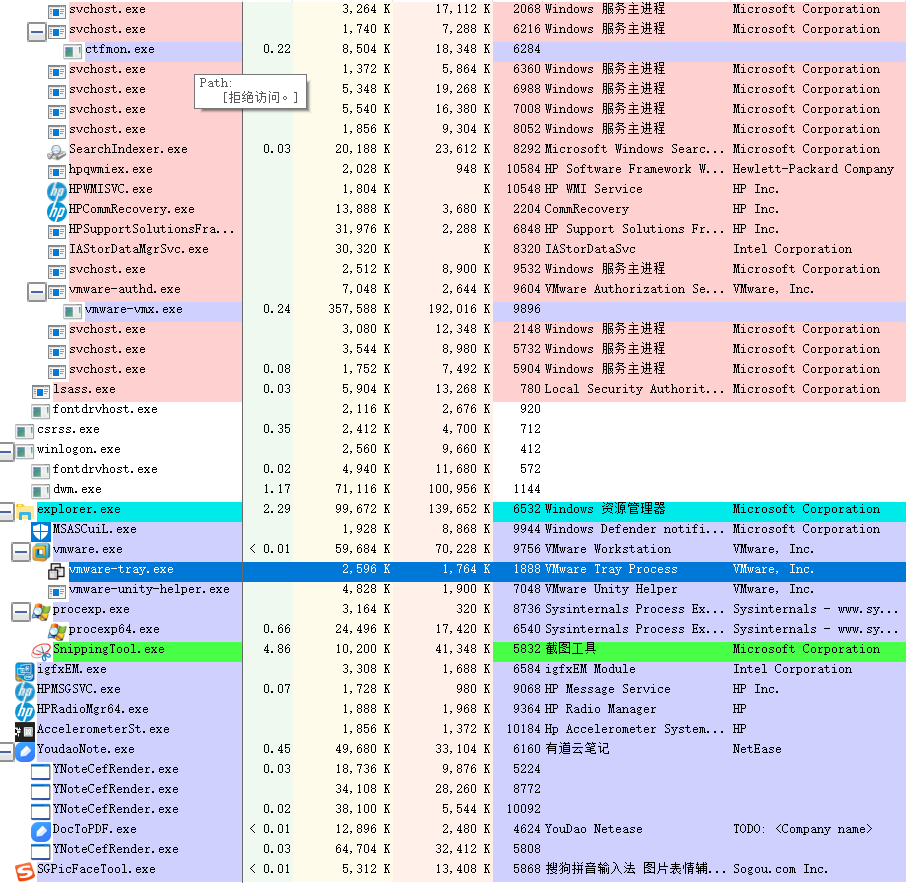Select YNoteCefRender.exe with PID 10092
The image size is (910, 883).
coord(453,809)
